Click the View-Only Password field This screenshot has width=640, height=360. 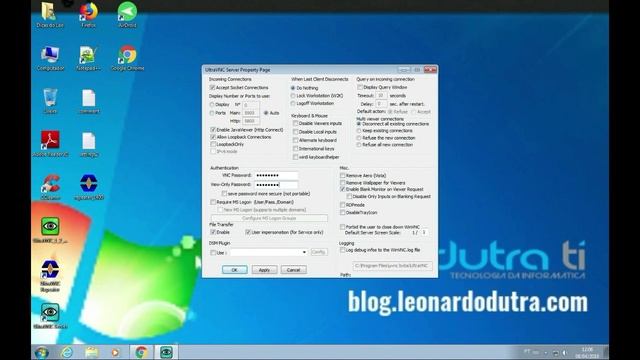pos(276,184)
